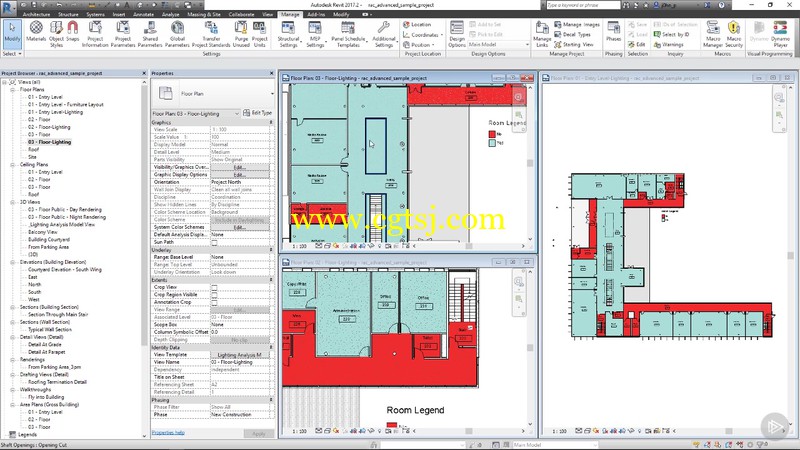This screenshot has height=450, width=800.
Task: Open Global Parameters
Action: 177,34
